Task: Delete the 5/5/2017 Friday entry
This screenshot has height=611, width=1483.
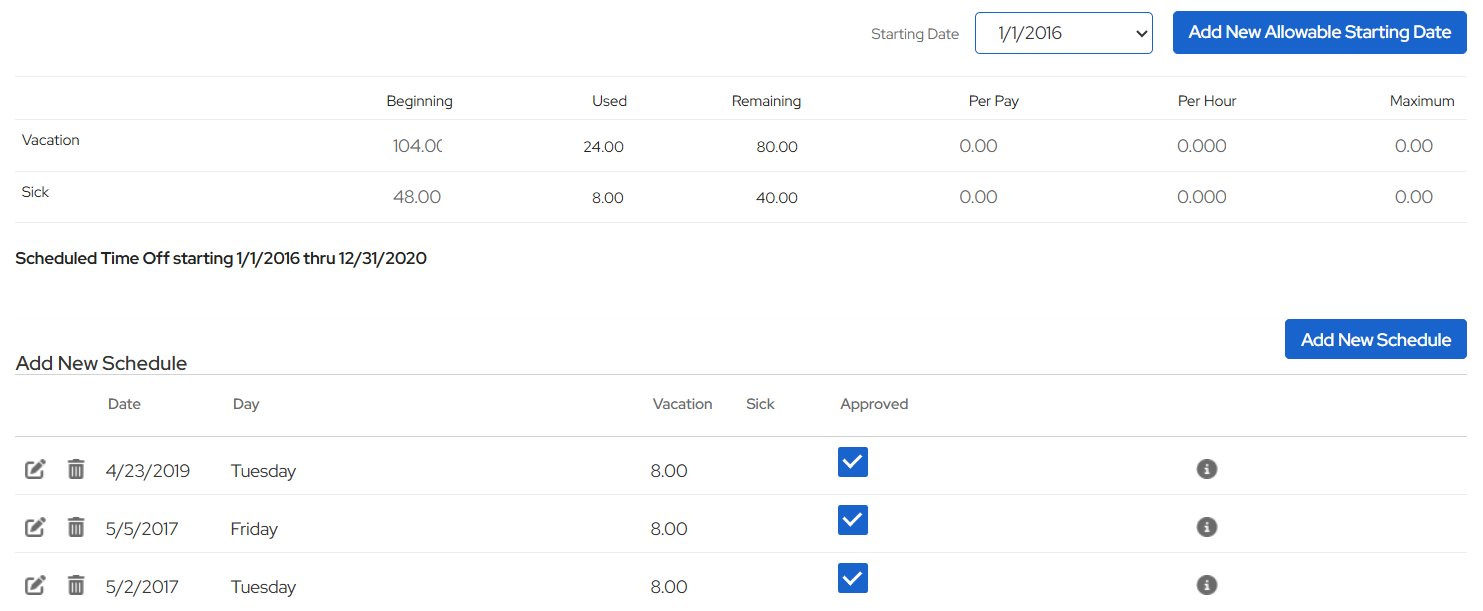Action: (76, 527)
